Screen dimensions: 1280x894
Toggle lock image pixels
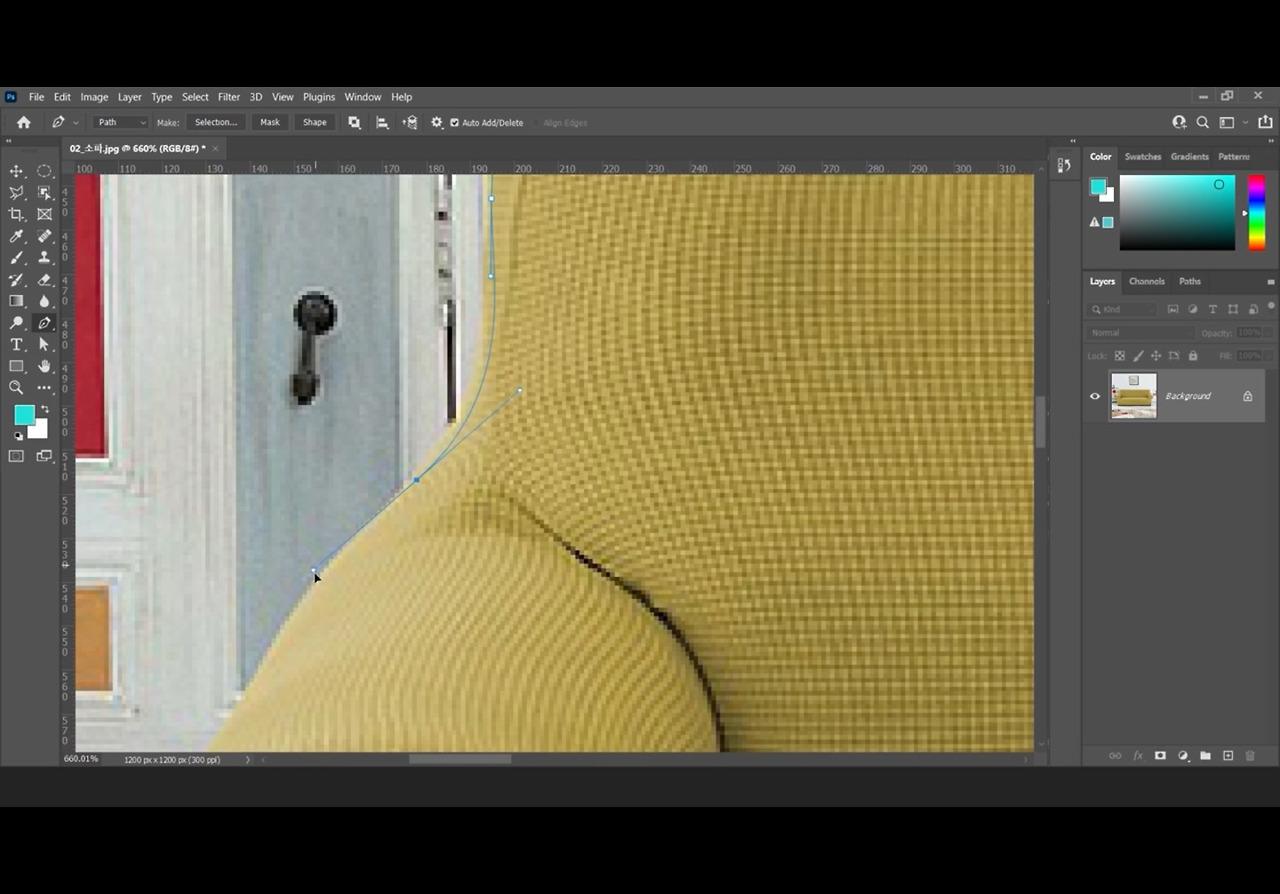tap(1138, 356)
